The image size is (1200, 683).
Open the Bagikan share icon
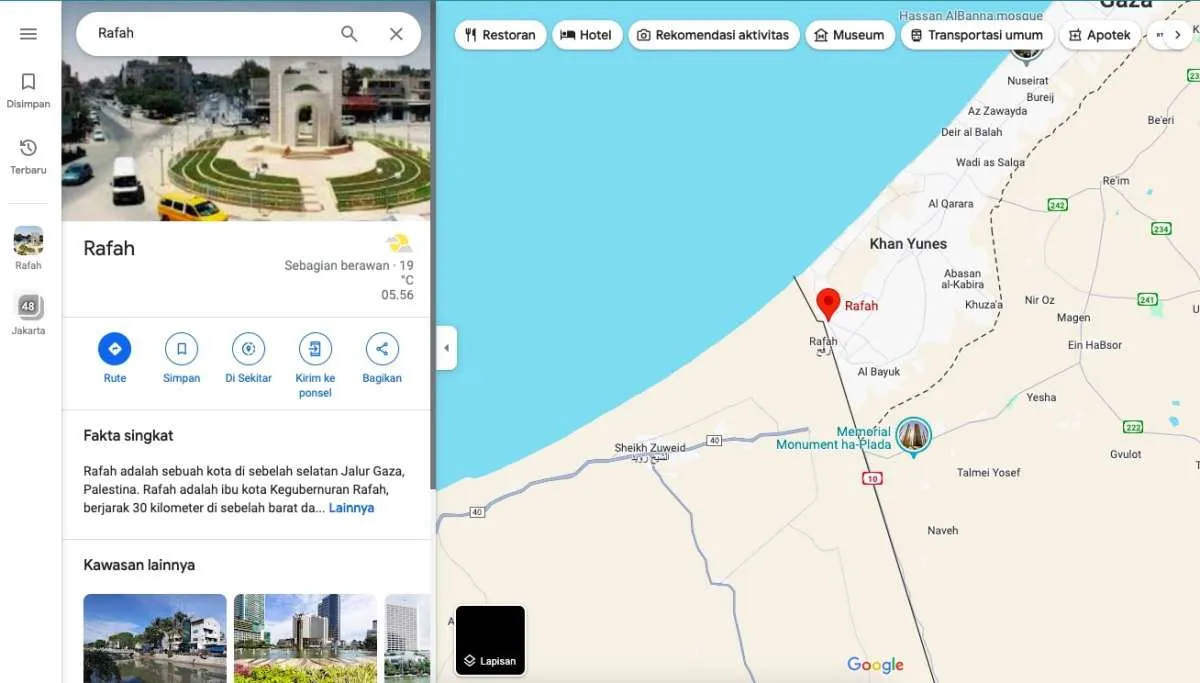click(382, 351)
